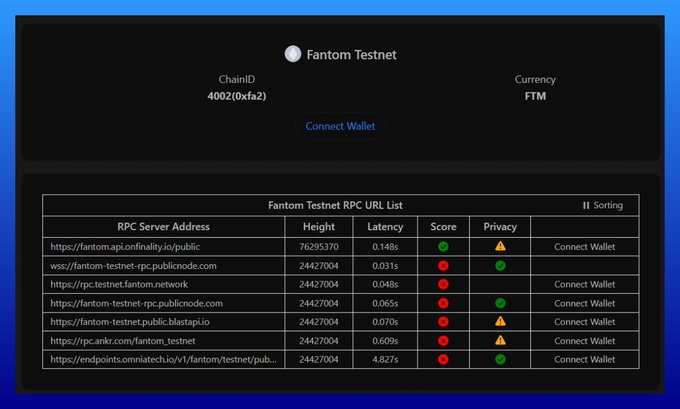This screenshot has width=680, height=409.
Task: Connect Wallet for fantom.api.onfinality.io row
Action: (x=584, y=247)
